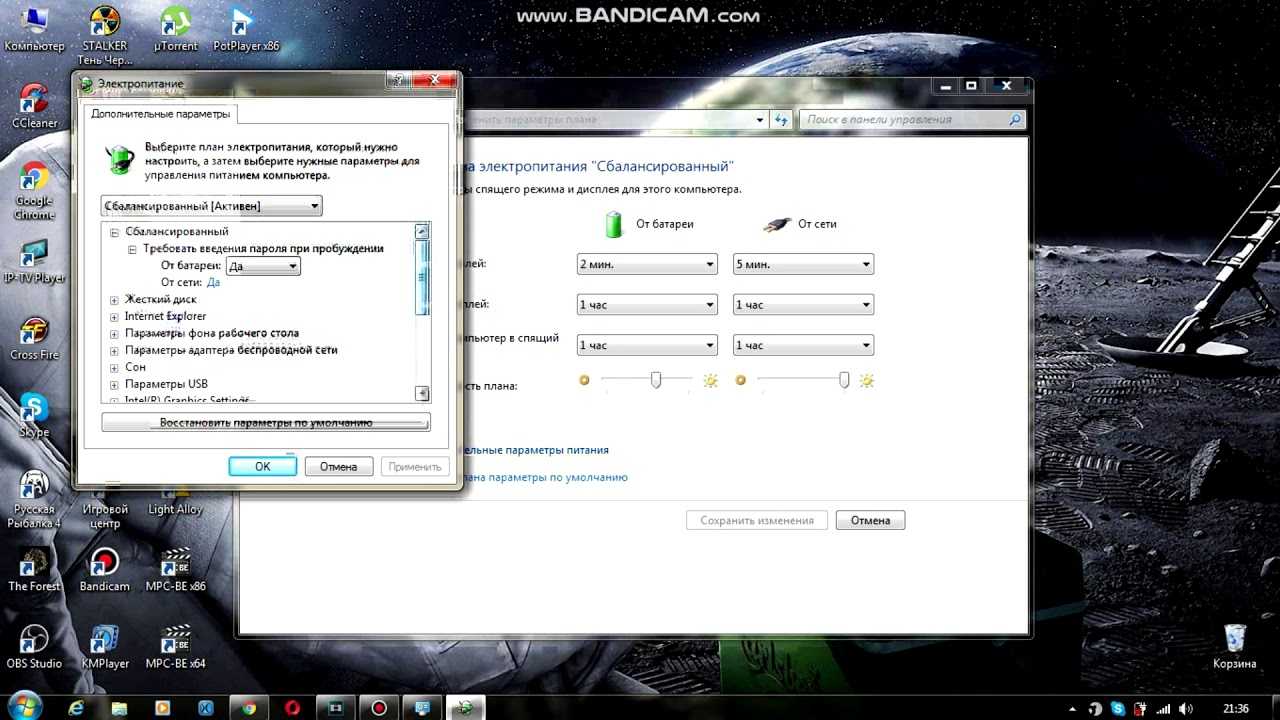The image size is (1280, 720).
Task: Click the refresh arrows button beside the address bar
Action: click(x=782, y=119)
